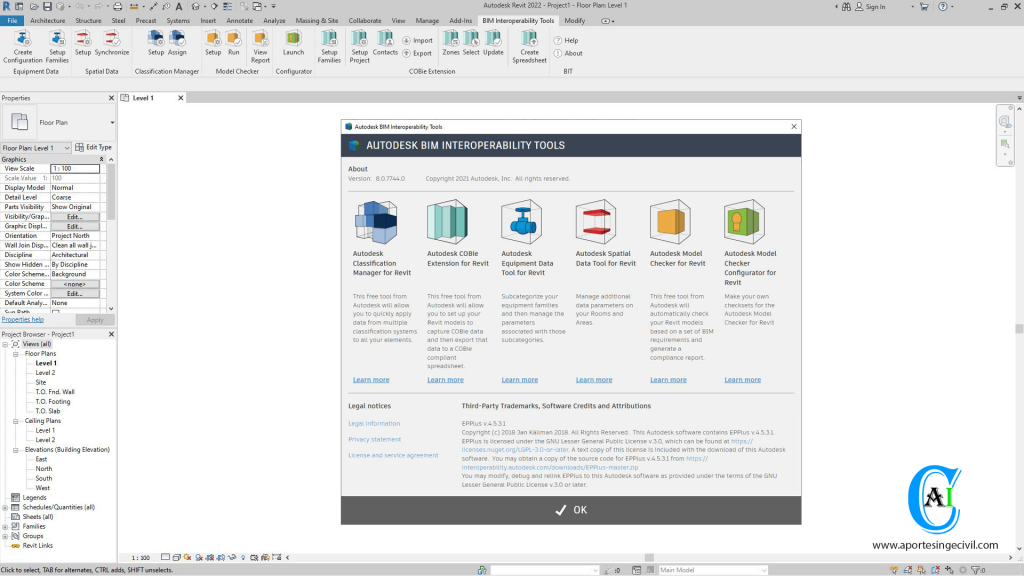
Task: Open the Manage ribbon menu
Action: 427,19
